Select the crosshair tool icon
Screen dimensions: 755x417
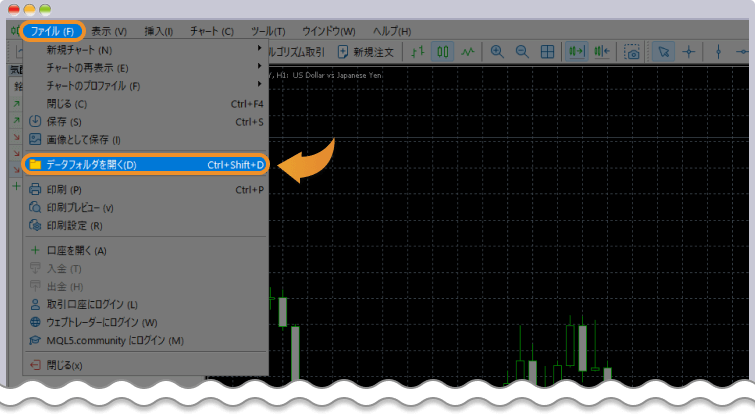pos(689,51)
